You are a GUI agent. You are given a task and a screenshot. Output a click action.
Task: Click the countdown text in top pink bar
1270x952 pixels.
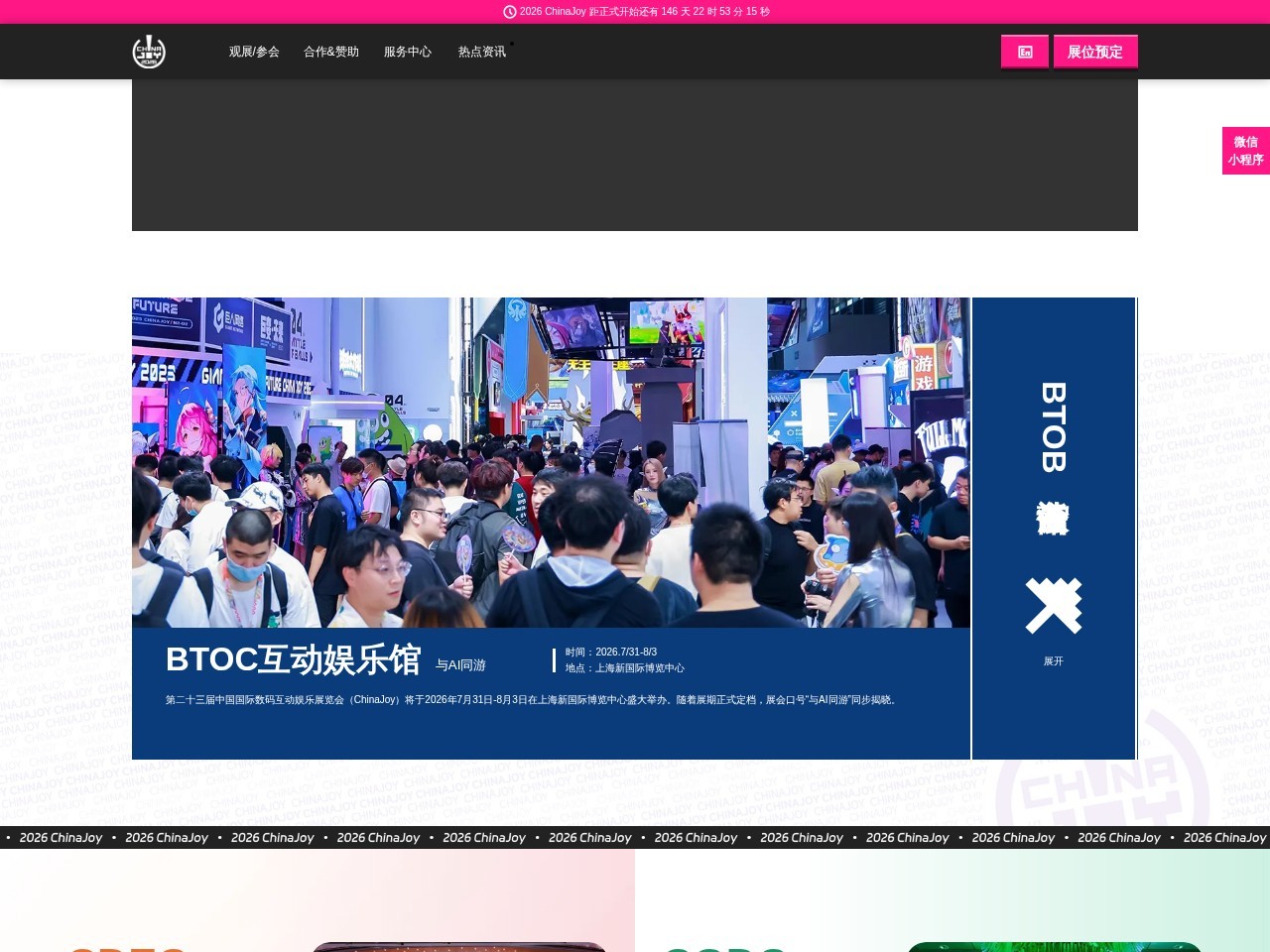coord(644,12)
